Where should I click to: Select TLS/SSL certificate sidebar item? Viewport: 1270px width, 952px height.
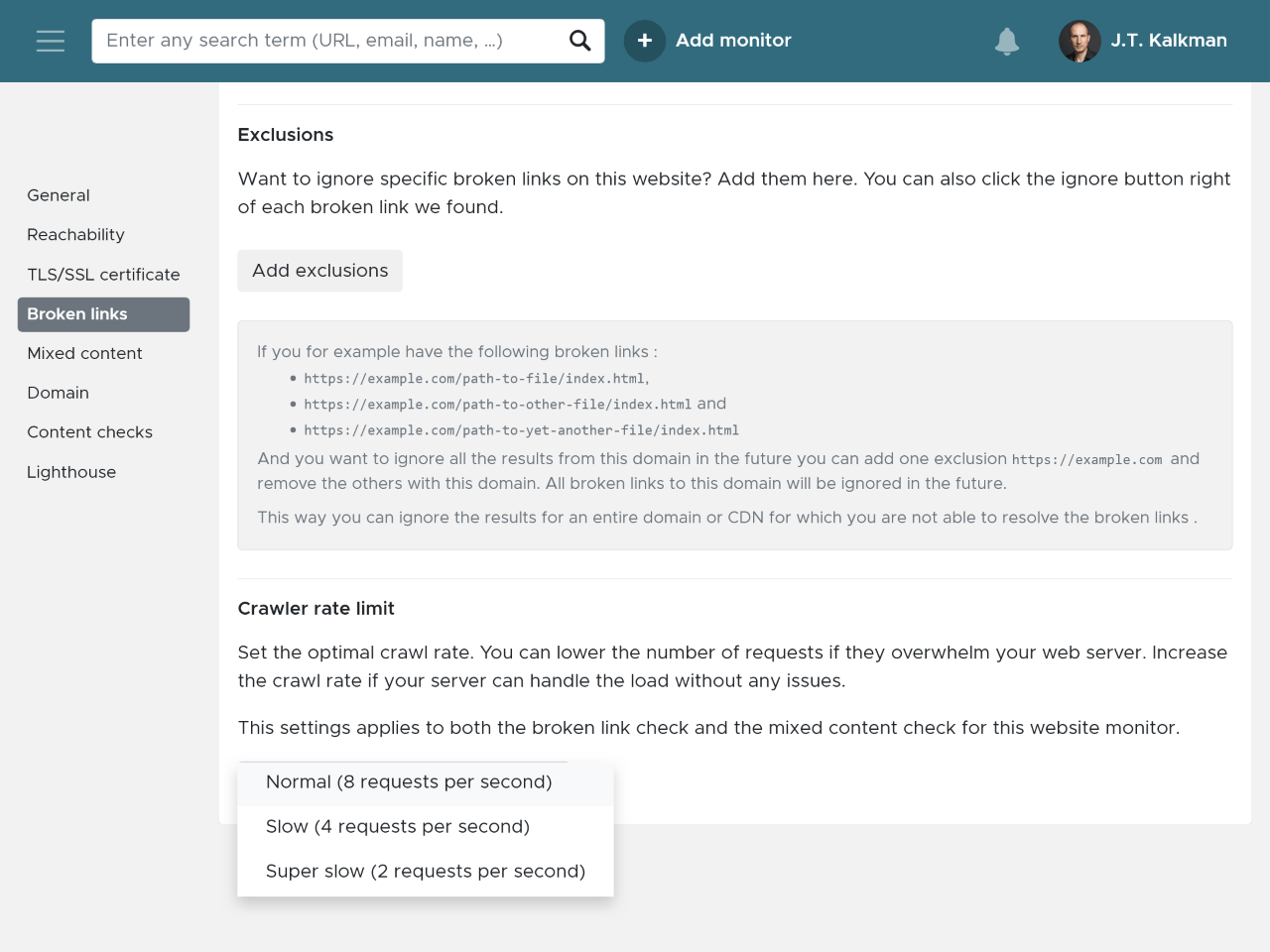(x=103, y=275)
